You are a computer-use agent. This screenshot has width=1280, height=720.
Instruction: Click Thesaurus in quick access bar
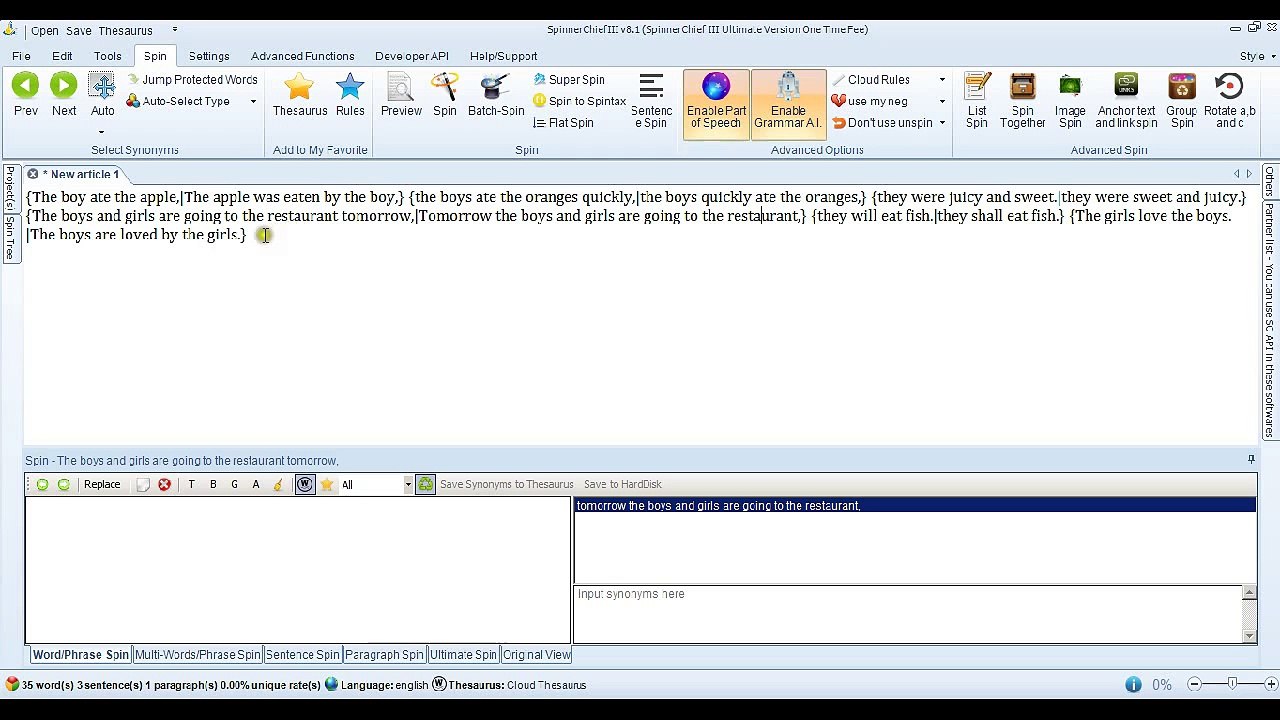(x=125, y=31)
